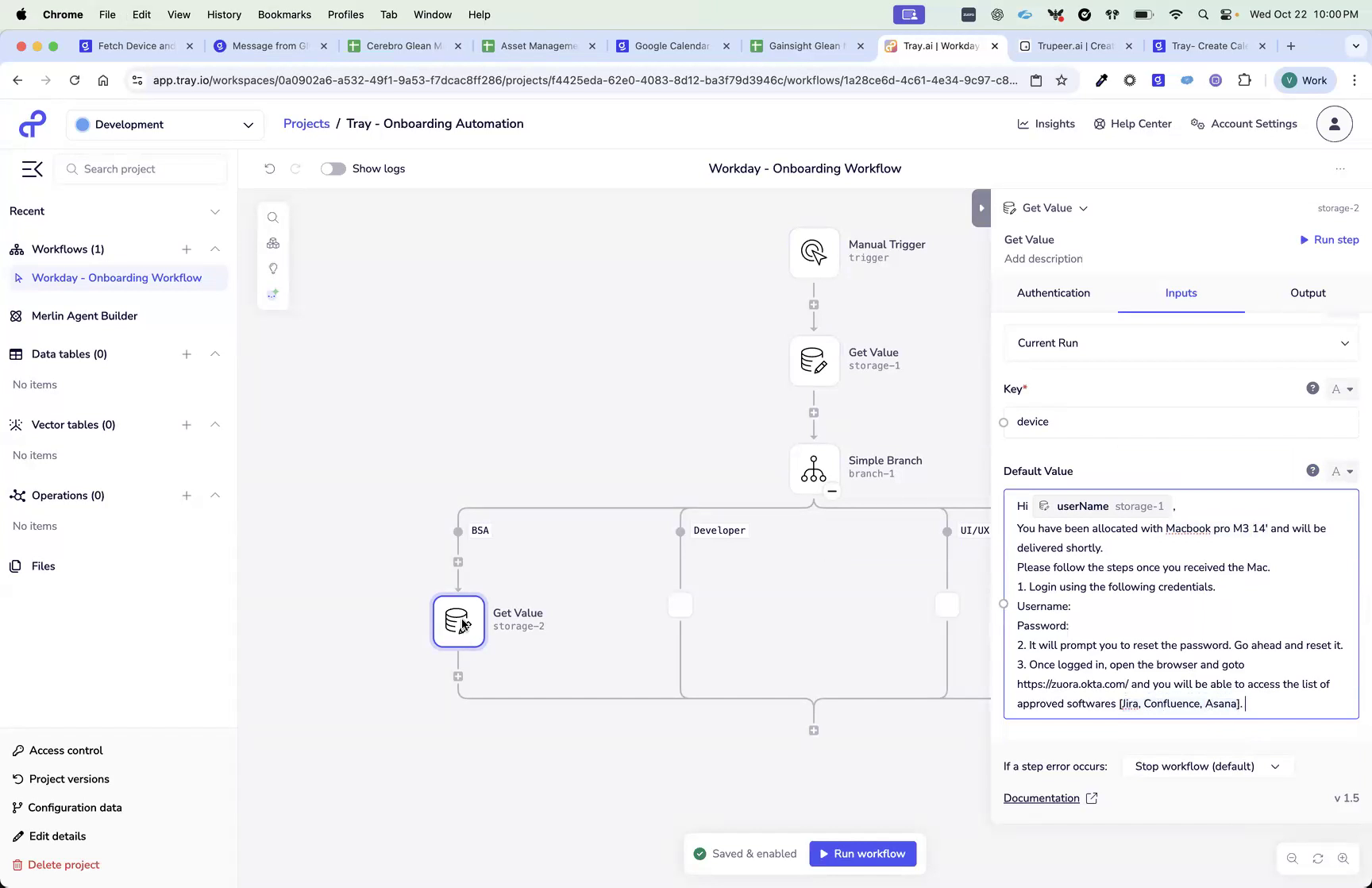Screen dimensions: 1372x888
Task: Open the Merlin AI assistant icon
Action: click(x=273, y=294)
